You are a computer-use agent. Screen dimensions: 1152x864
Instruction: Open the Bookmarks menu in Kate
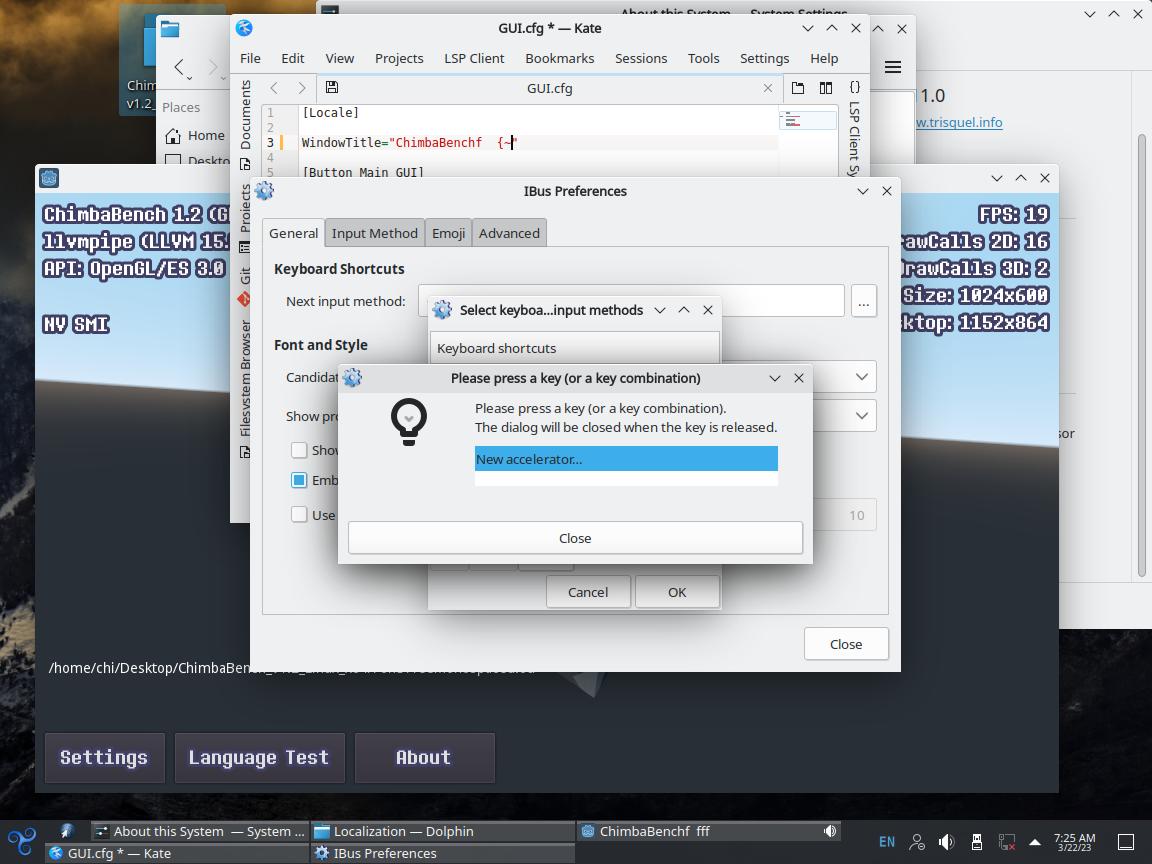click(559, 58)
